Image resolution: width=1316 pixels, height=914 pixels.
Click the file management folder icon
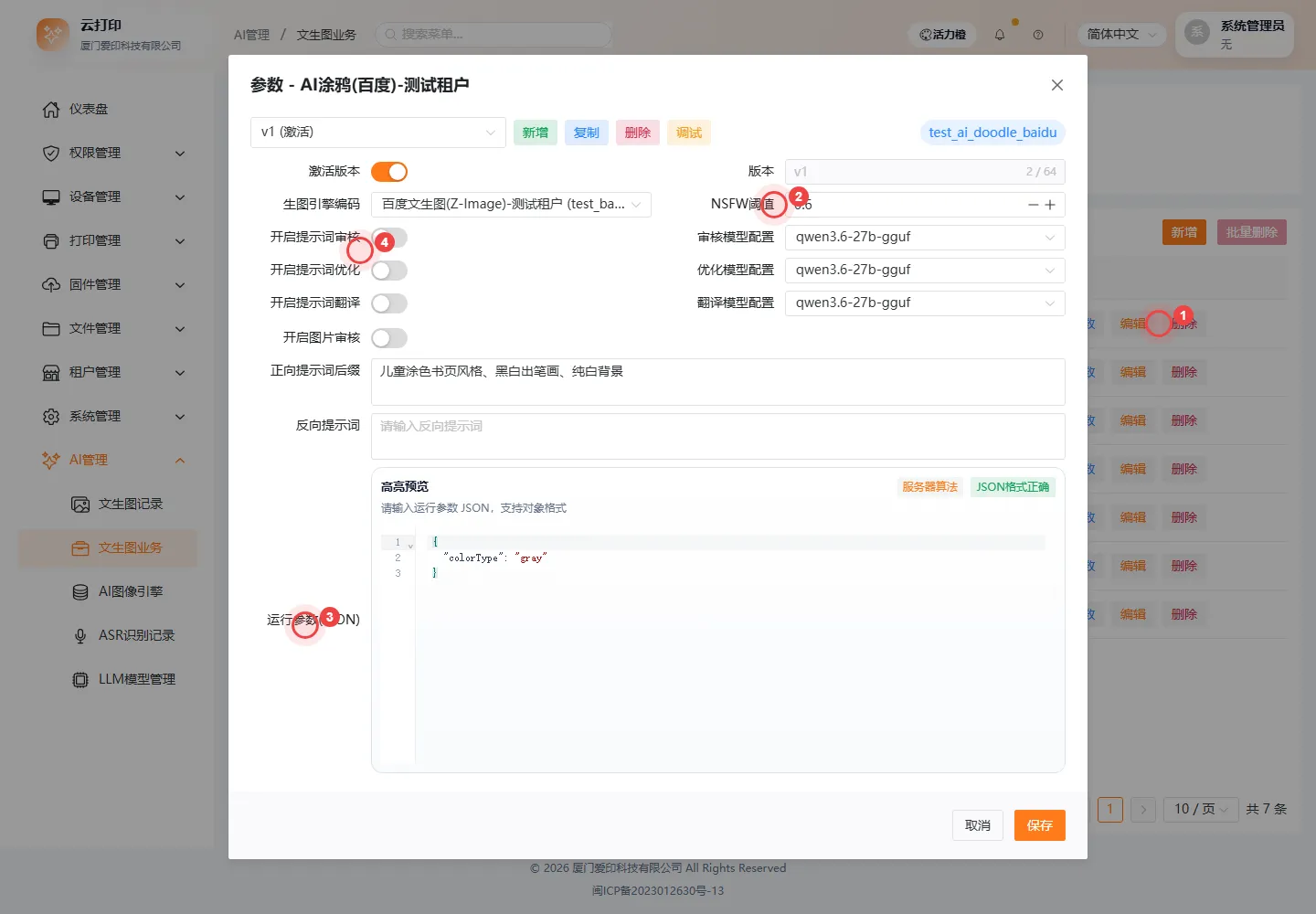coord(51,328)
